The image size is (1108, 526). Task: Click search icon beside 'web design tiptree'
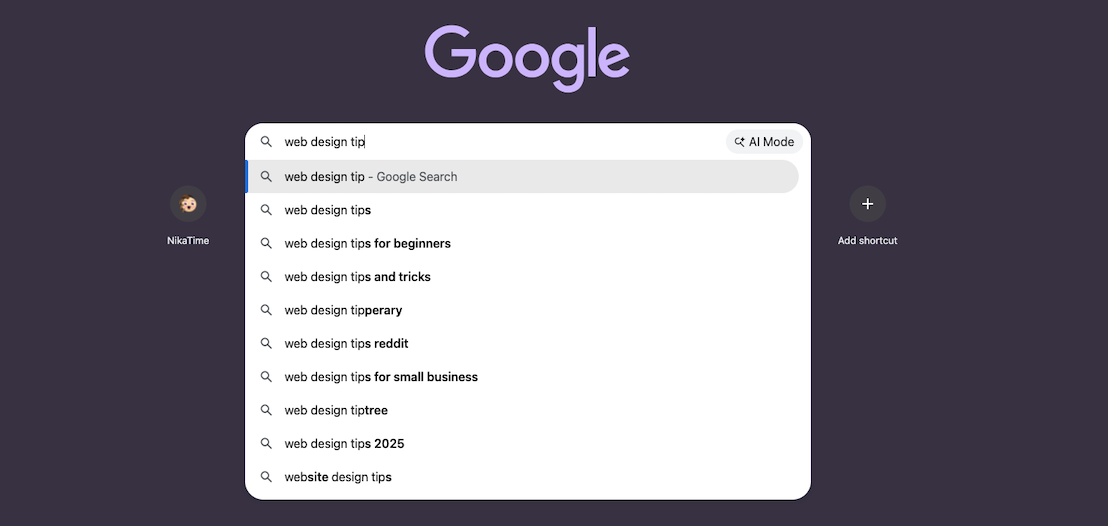coord(266,410)
